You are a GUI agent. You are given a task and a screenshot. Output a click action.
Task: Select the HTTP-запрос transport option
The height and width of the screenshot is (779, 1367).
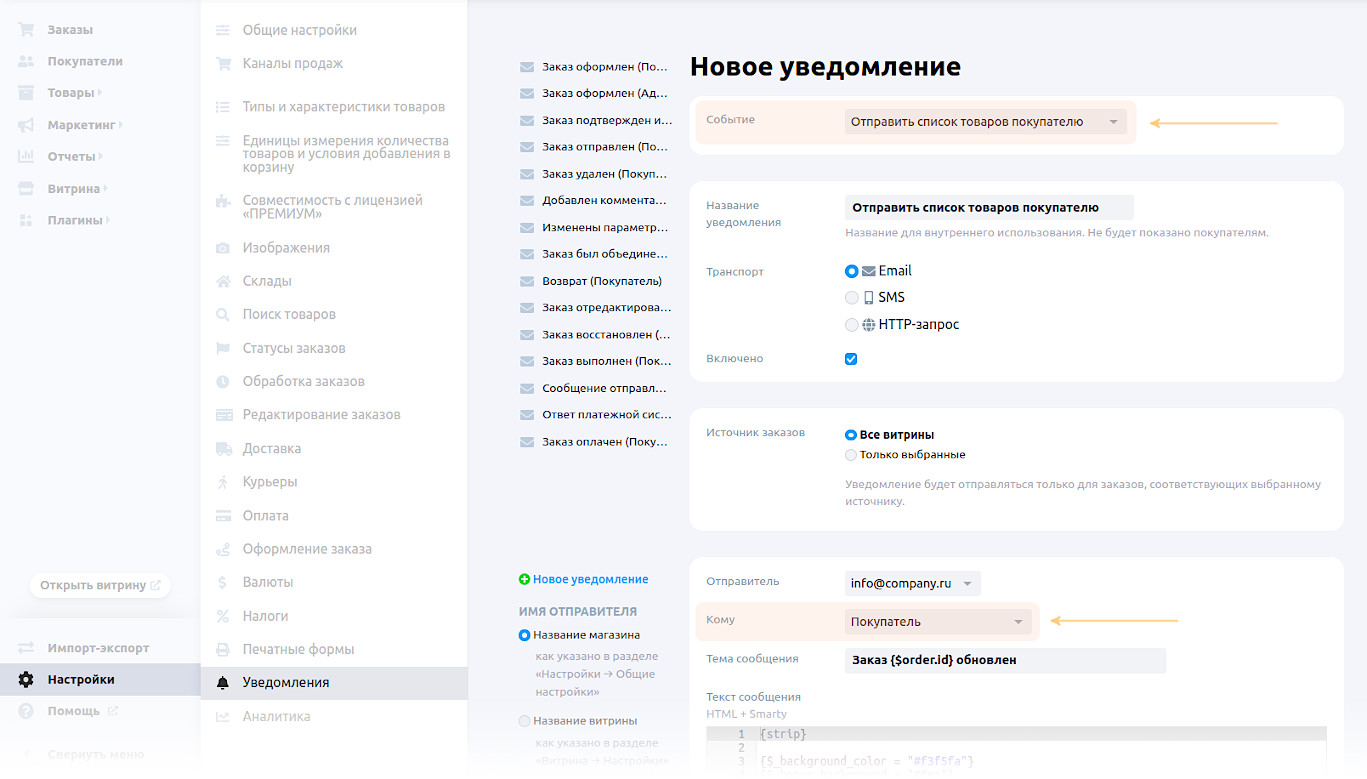click(x=852, y=325)
